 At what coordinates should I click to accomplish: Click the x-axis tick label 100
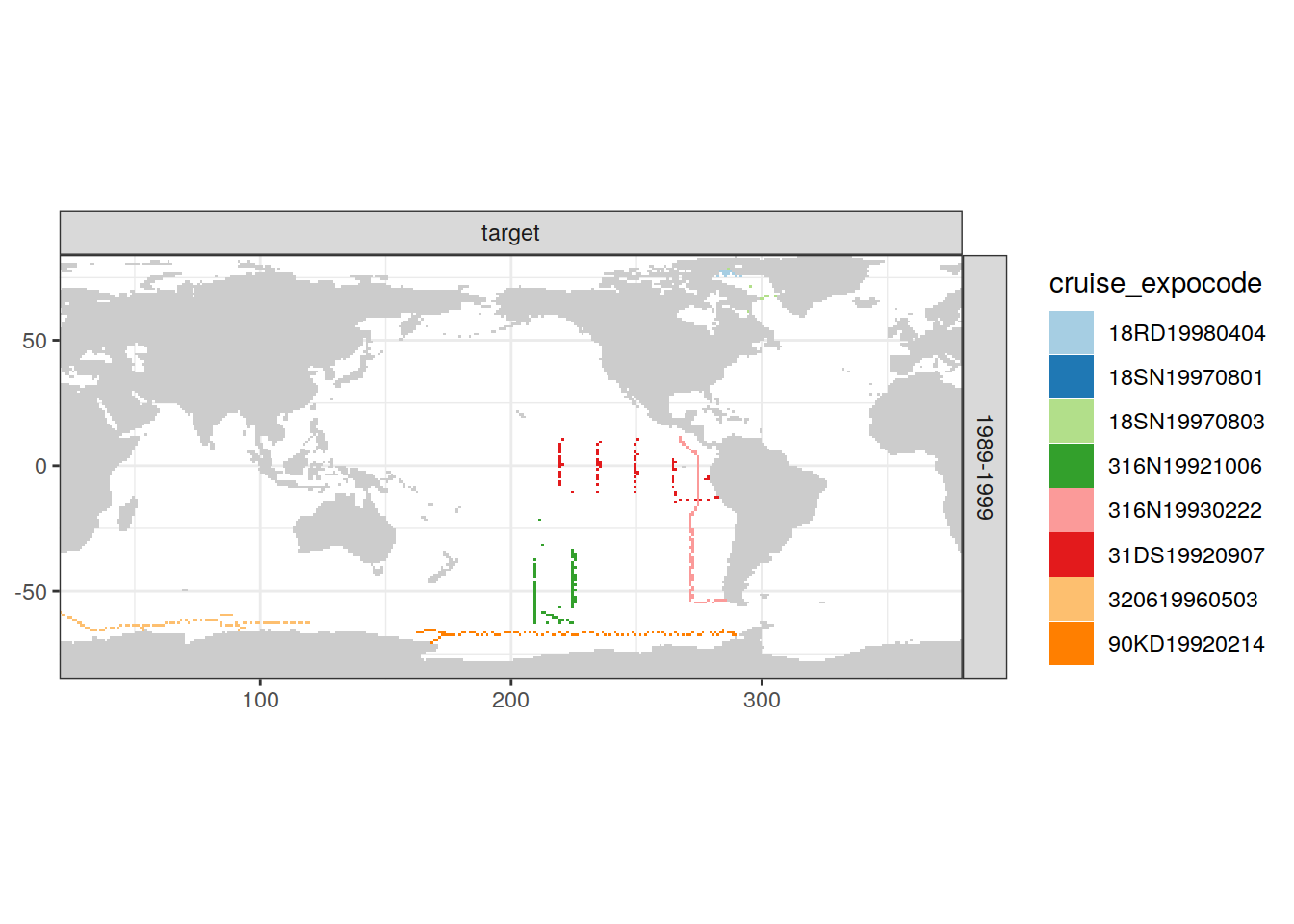point(260,700)
